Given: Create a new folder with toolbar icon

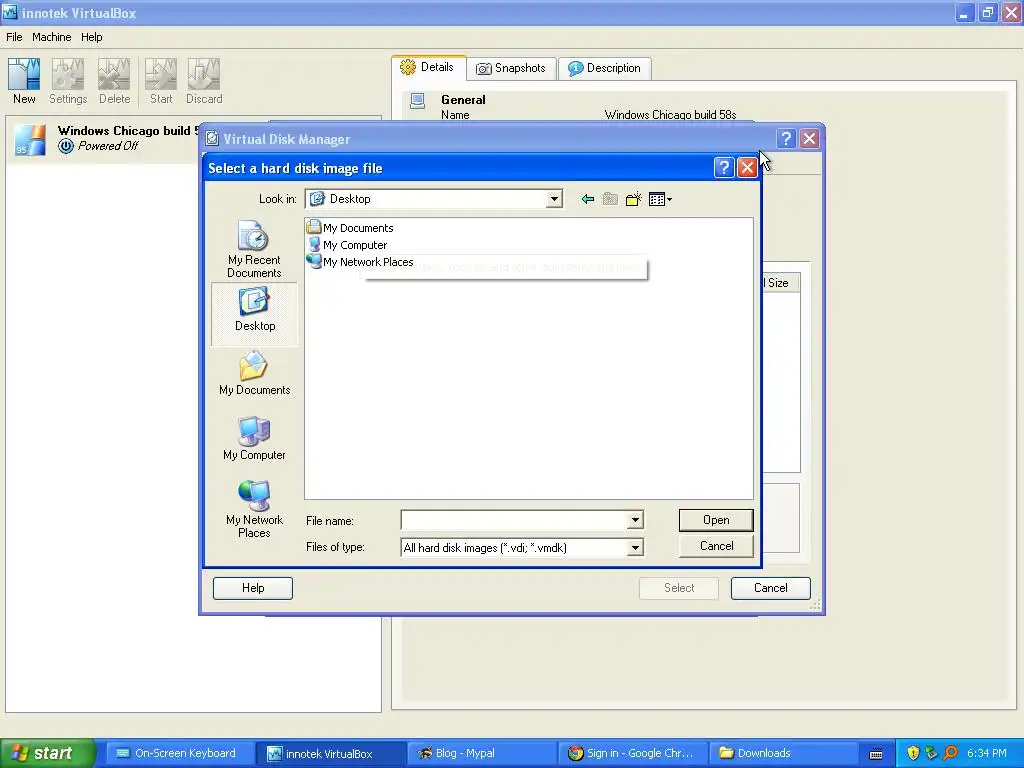Looking at the screenshot, I should pos(633,199).
